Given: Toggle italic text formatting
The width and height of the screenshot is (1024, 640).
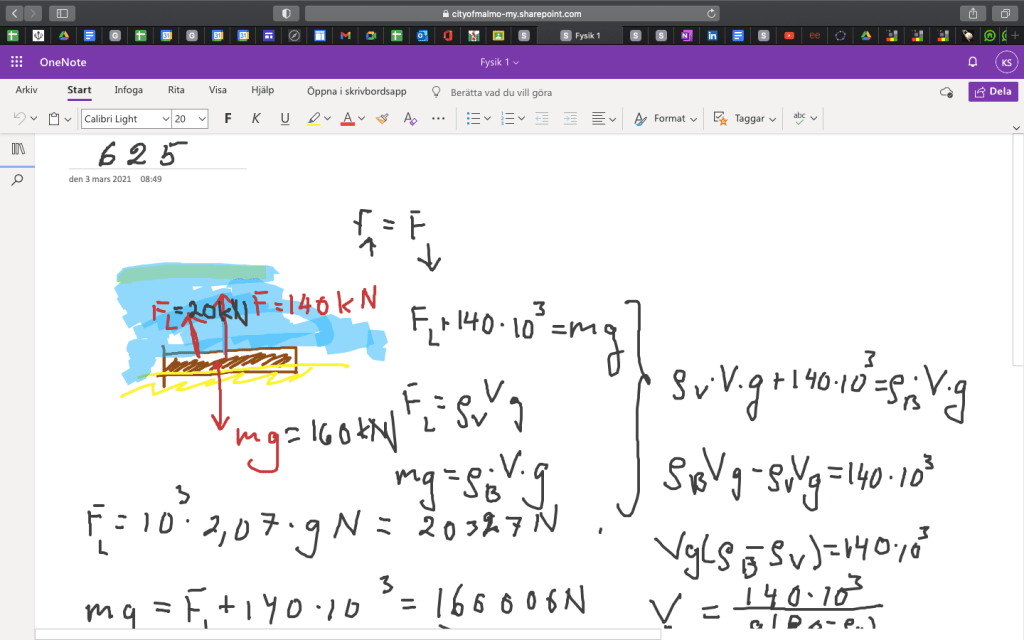Looking at the screenshot, I should [x=256, y=118].
